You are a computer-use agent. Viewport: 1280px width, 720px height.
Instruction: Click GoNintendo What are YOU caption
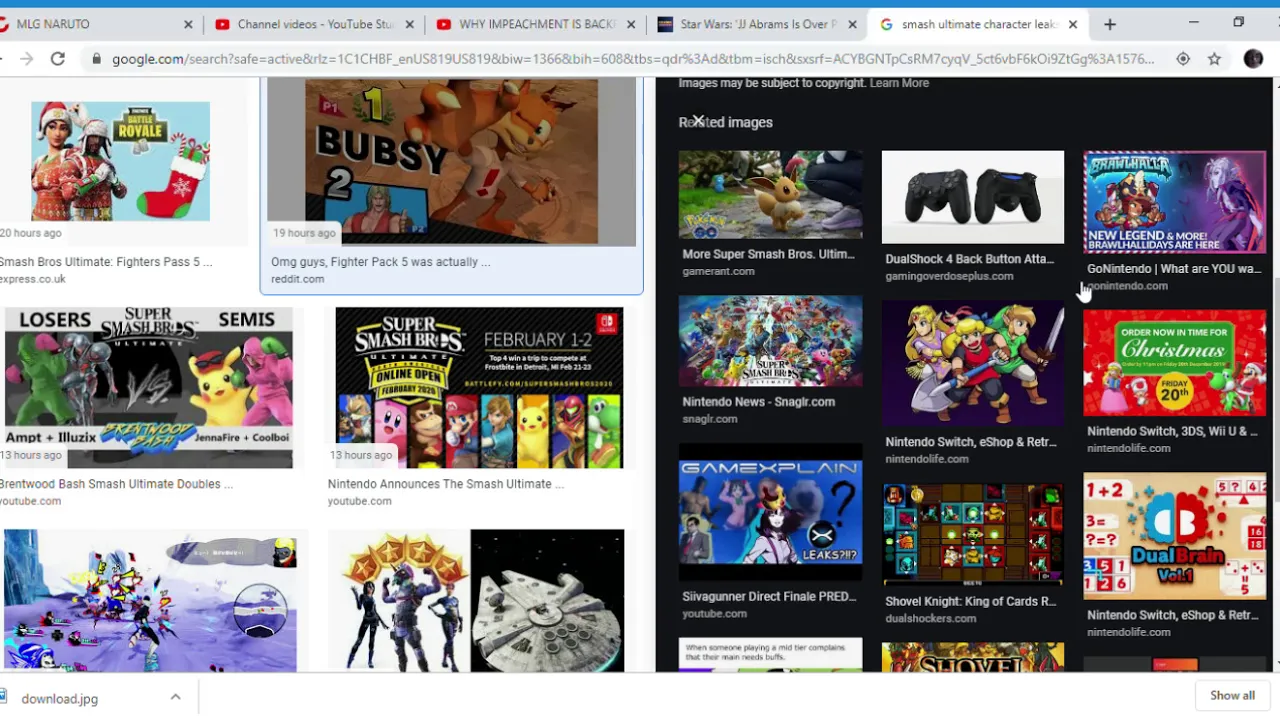pyautogui.click(x=1174, y=269)
